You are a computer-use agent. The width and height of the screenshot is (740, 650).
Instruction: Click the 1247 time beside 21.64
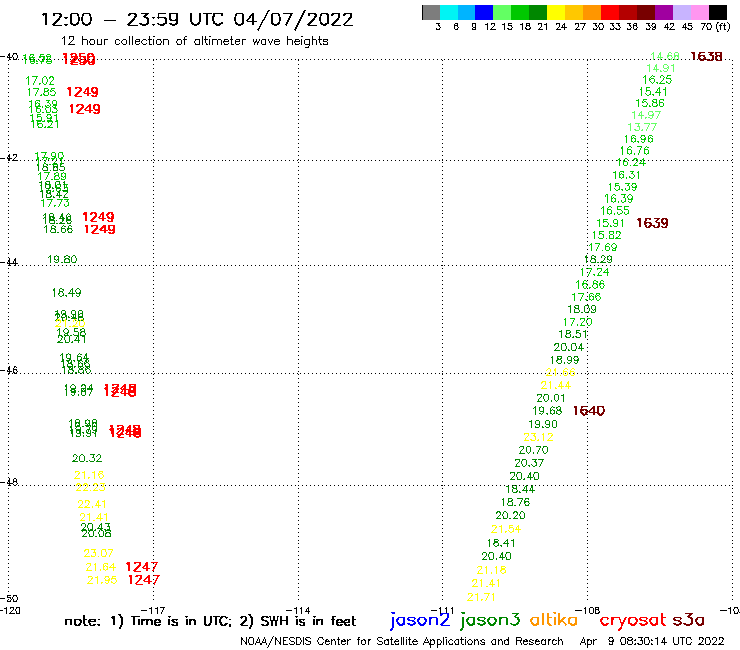pyautogui.click(x=142, y=566)
